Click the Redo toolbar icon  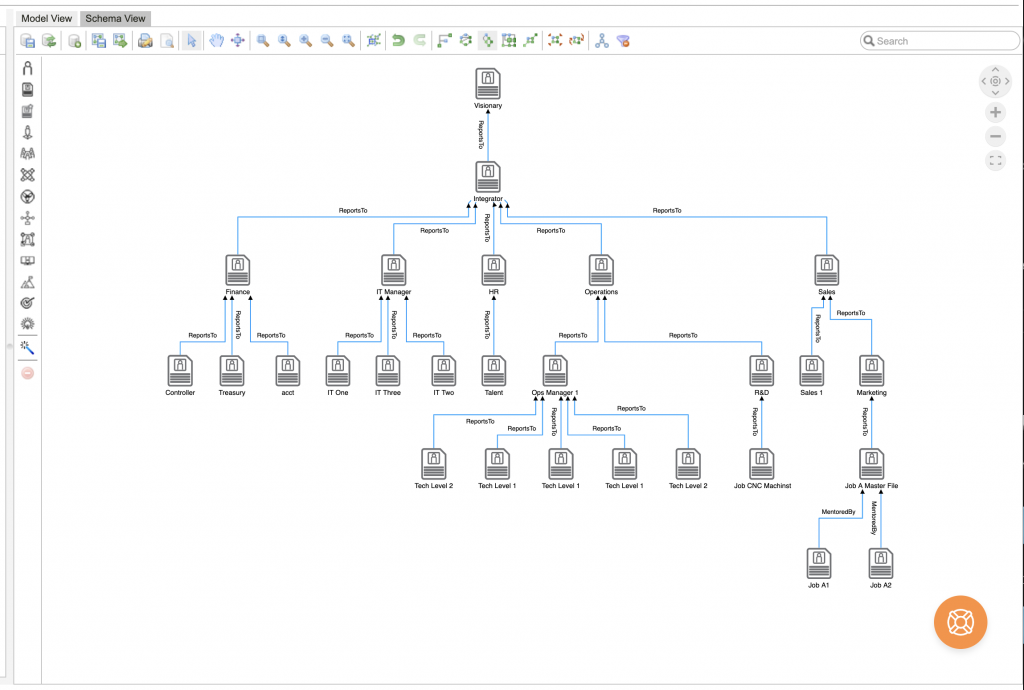point(418,40)
